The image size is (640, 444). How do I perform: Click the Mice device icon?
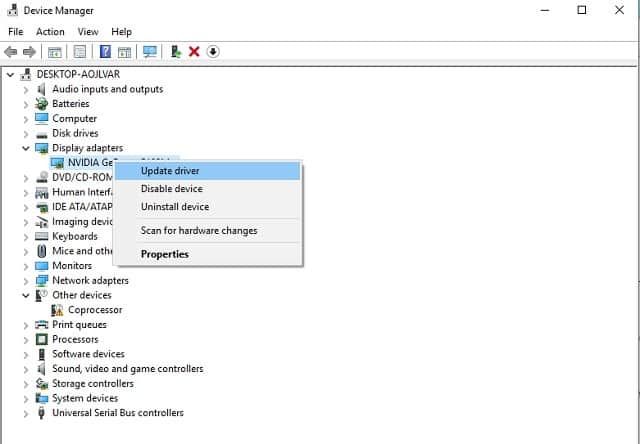click(41, 251)
